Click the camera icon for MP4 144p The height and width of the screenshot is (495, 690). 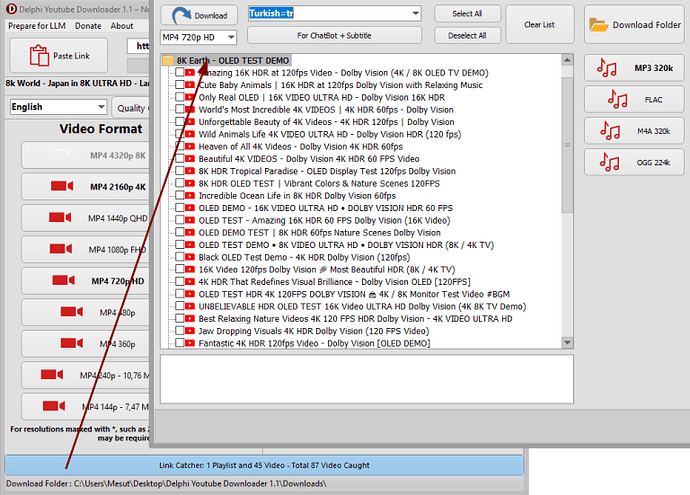click(x=54, y=406)
